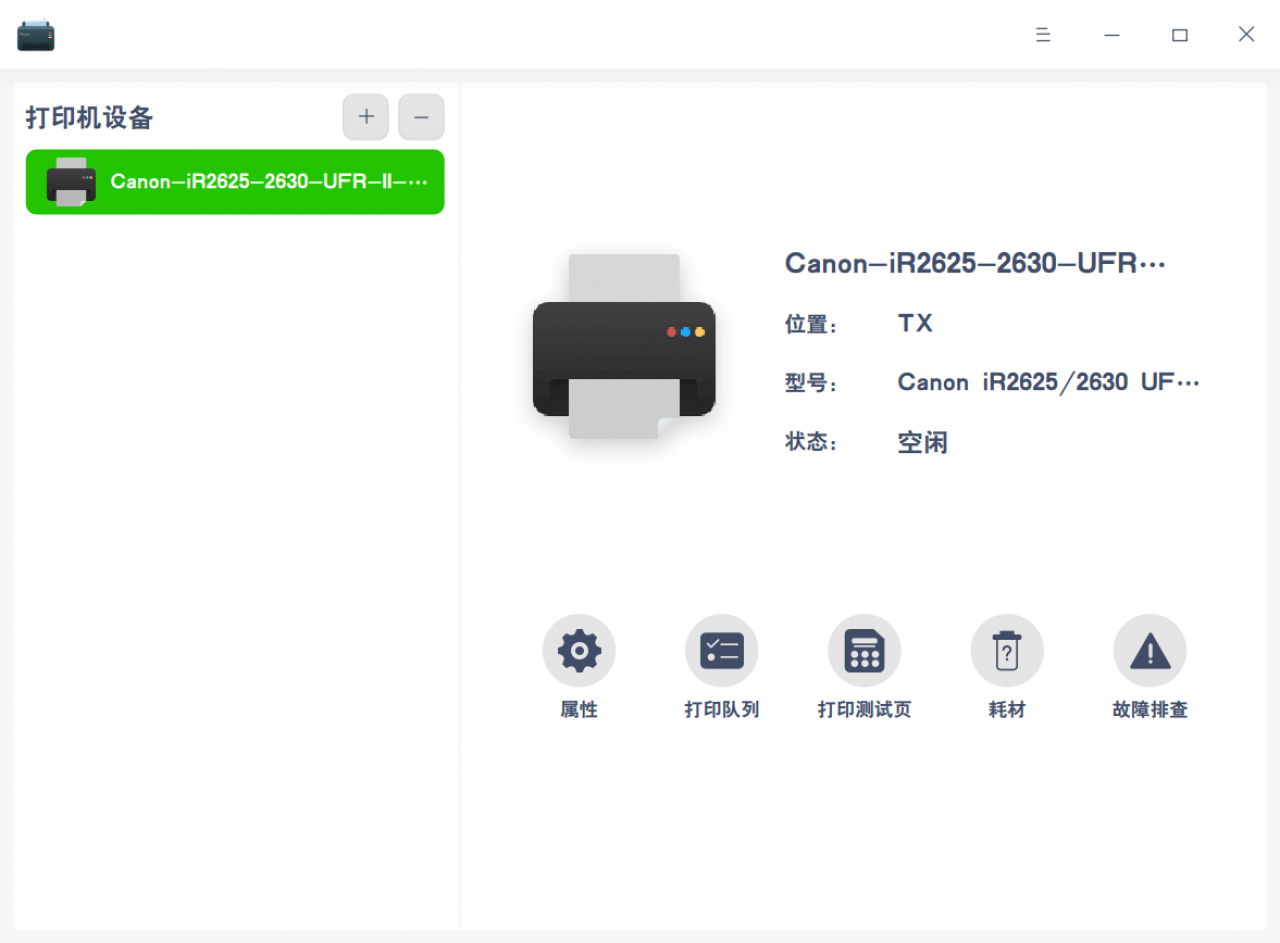Image resolution: width=1280 pixels, height=943 pixels.
Task: Click the warning triangle troubleshooting icon
Action: [x=1150, y=650]
